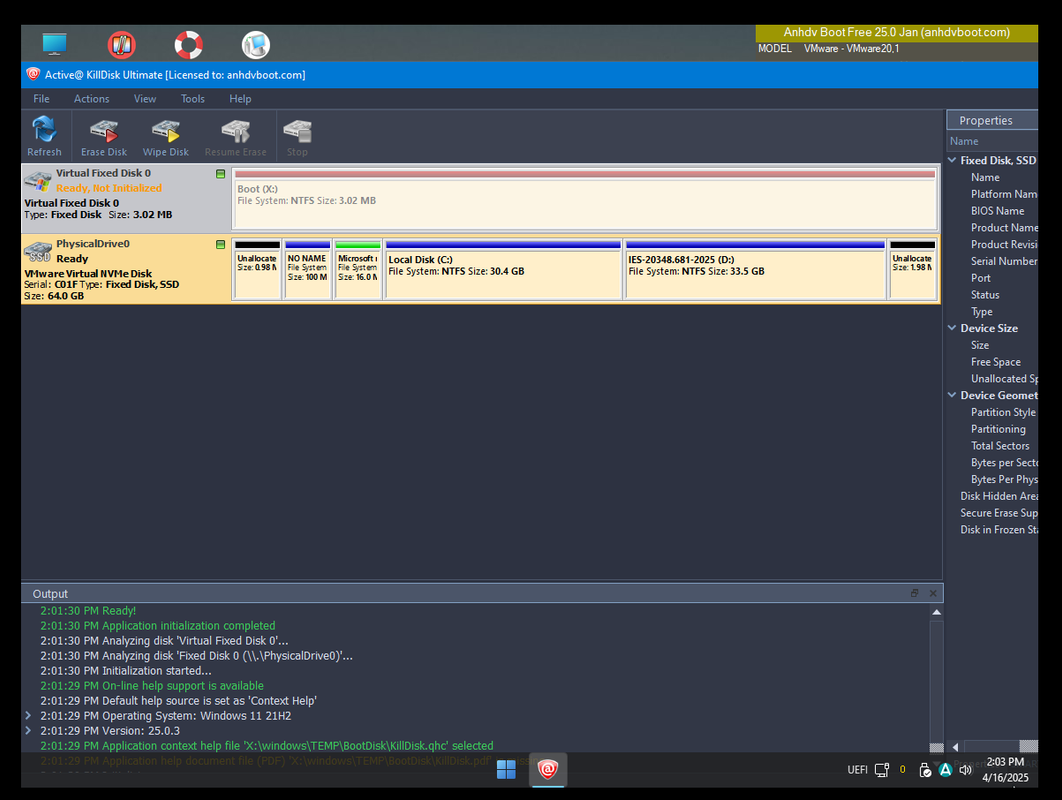Image resolution: width=1062 pixels, height=800 pixels.
Task: Click the network icon in the system tray
Action: (x=881, y=770)
